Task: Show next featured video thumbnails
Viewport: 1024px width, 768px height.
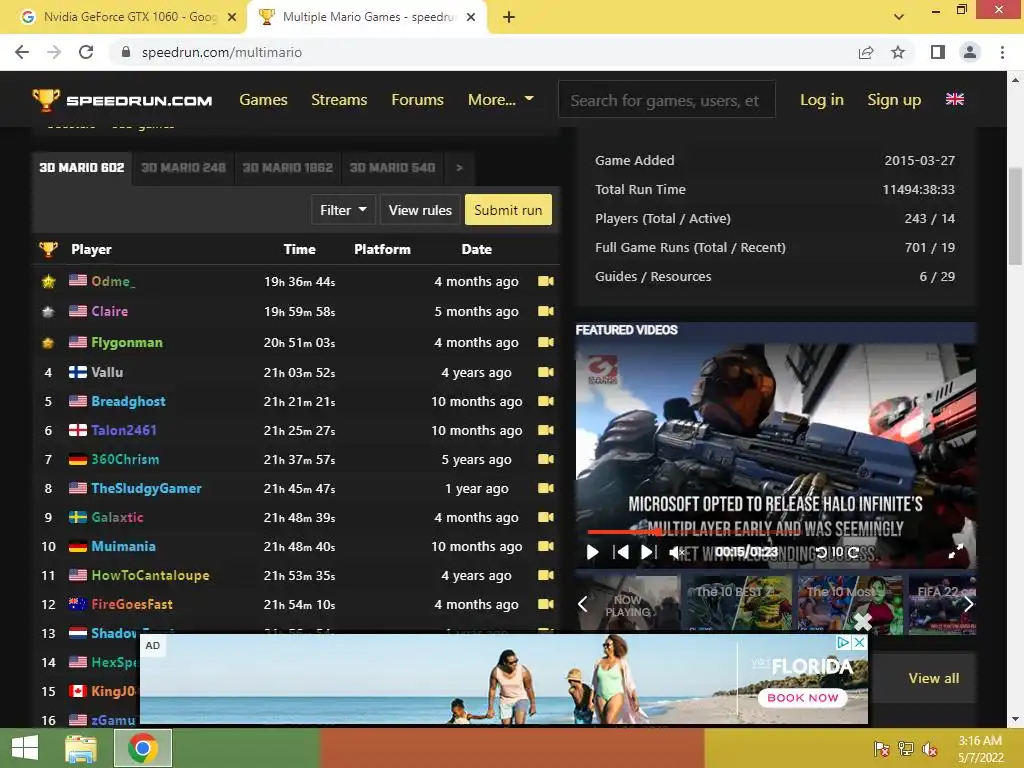Action: pos(968,604)
